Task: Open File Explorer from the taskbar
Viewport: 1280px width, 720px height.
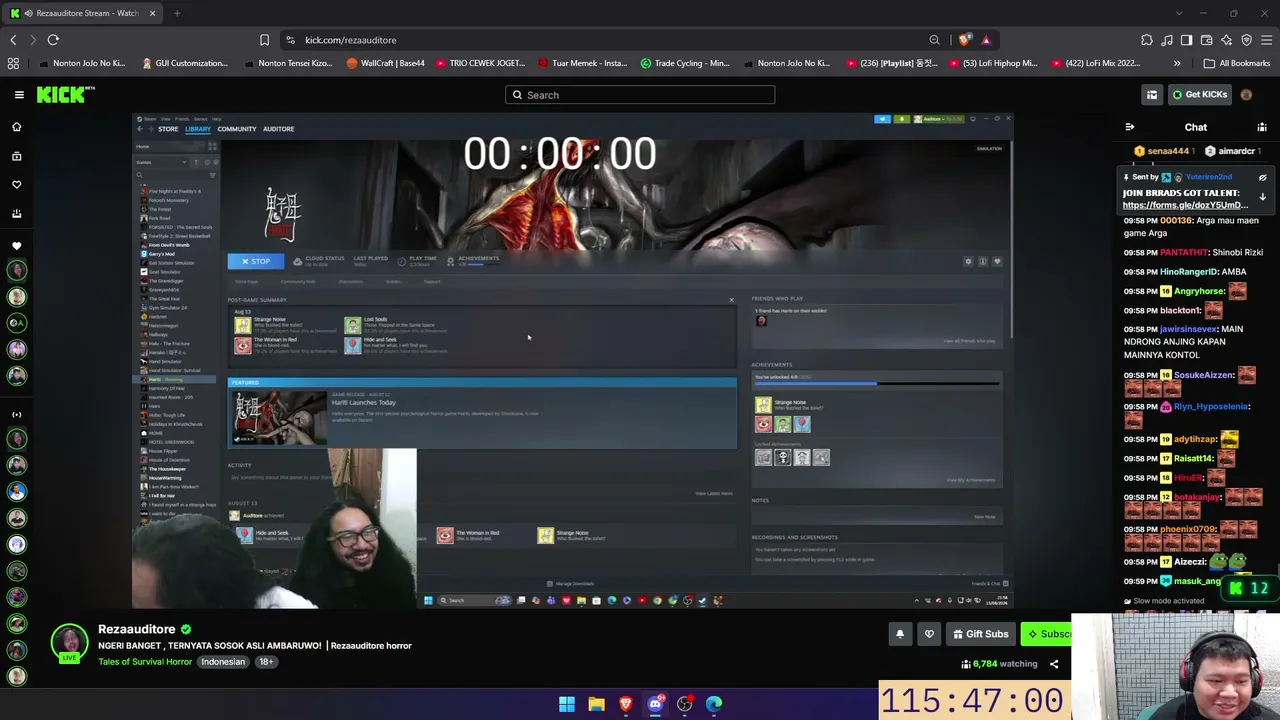Action: pyautogui.click(x=596, y=704)
